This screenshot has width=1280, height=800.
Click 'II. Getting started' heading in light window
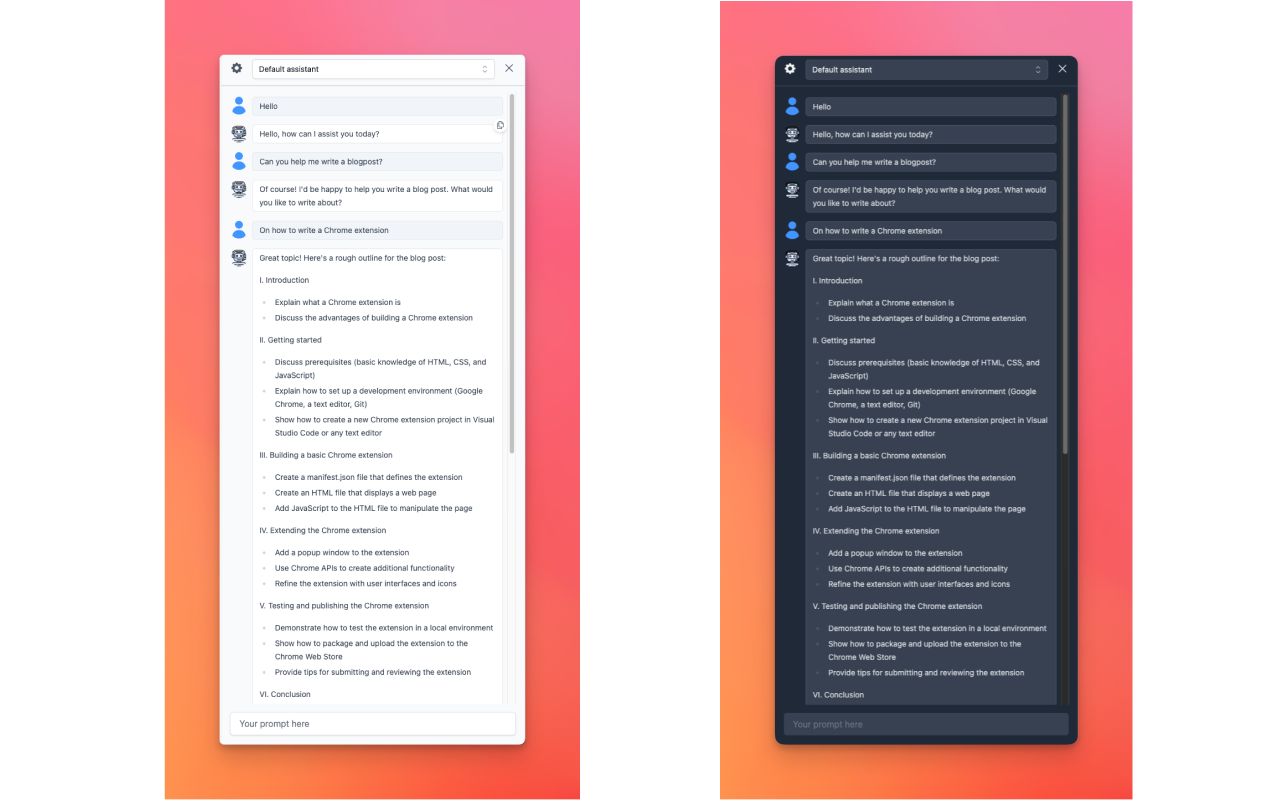click(291, 340)
